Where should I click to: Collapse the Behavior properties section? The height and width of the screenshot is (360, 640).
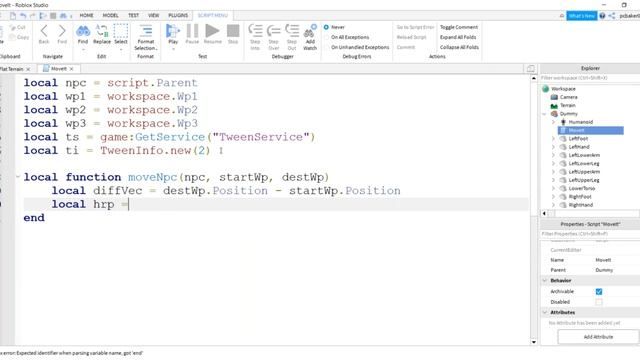pos(544,280)
